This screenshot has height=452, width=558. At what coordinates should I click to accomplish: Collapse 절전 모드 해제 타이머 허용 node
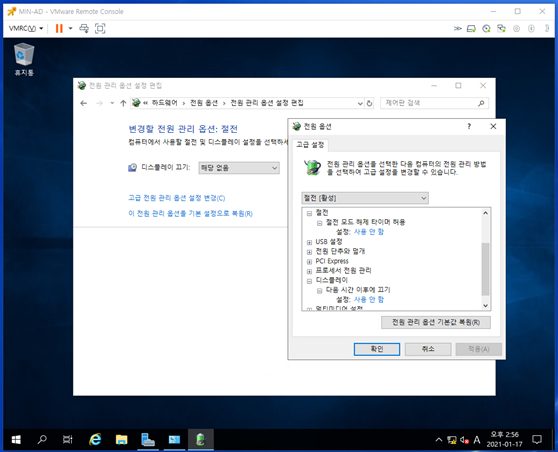(320, 223)
